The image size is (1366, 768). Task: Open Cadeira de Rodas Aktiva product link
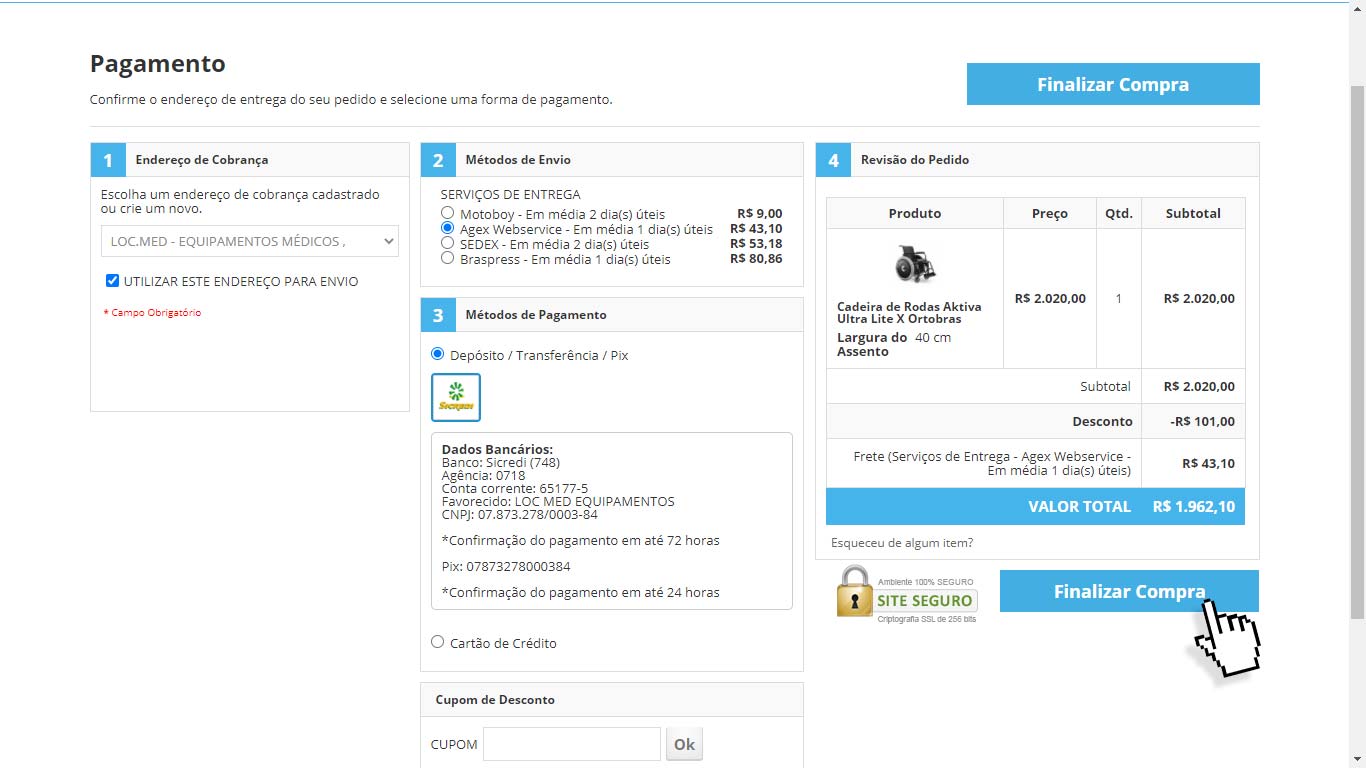(909, 312)
